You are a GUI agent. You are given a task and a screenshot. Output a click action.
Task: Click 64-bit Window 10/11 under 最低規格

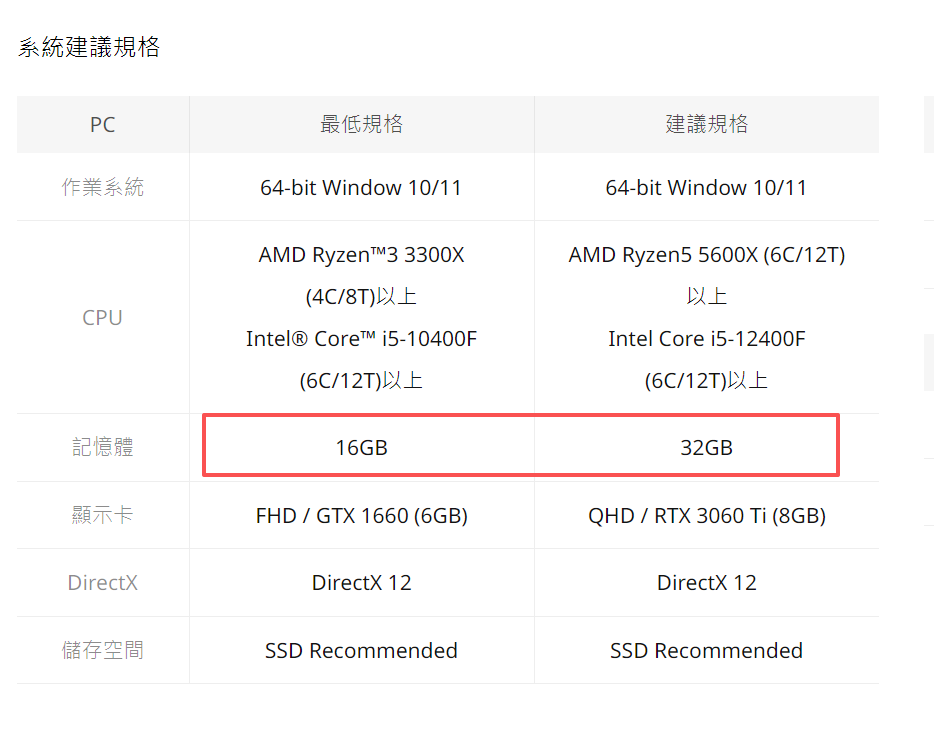[x=361, y=187]
